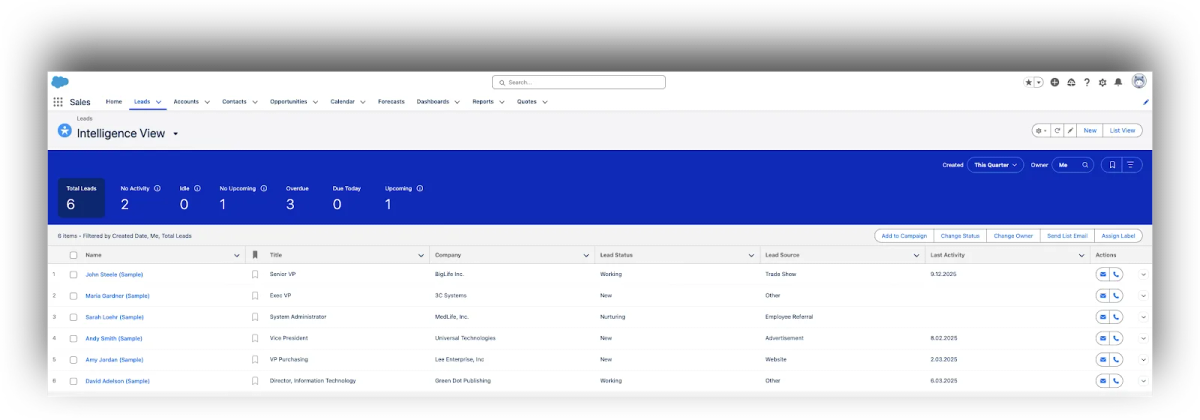
Task: Expand row actions for David Adelson
Action: 1143,381
